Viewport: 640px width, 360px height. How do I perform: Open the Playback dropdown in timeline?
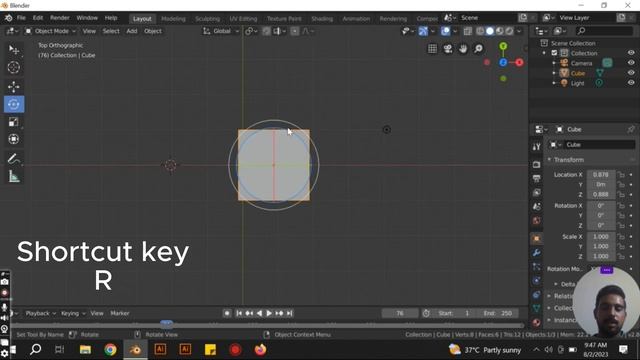(x=41, y=313)
